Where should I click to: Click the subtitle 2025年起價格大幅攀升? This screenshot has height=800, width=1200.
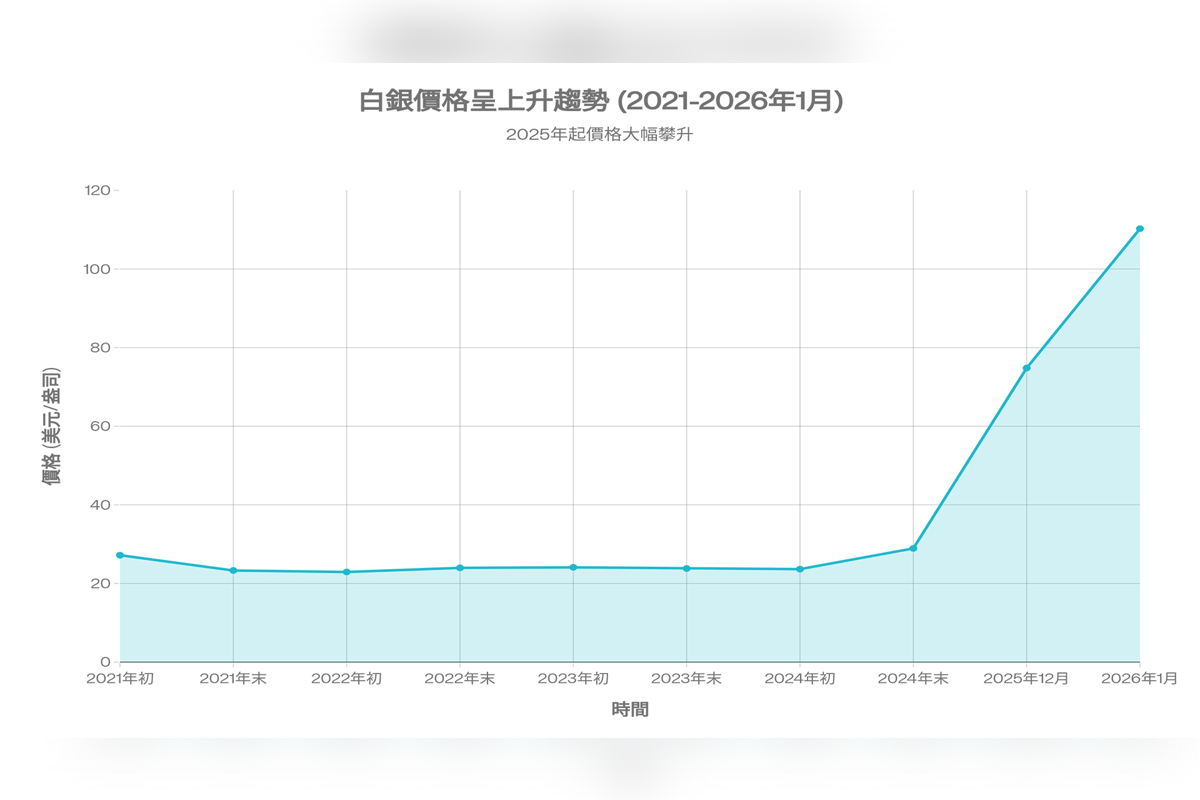(600, 136)
